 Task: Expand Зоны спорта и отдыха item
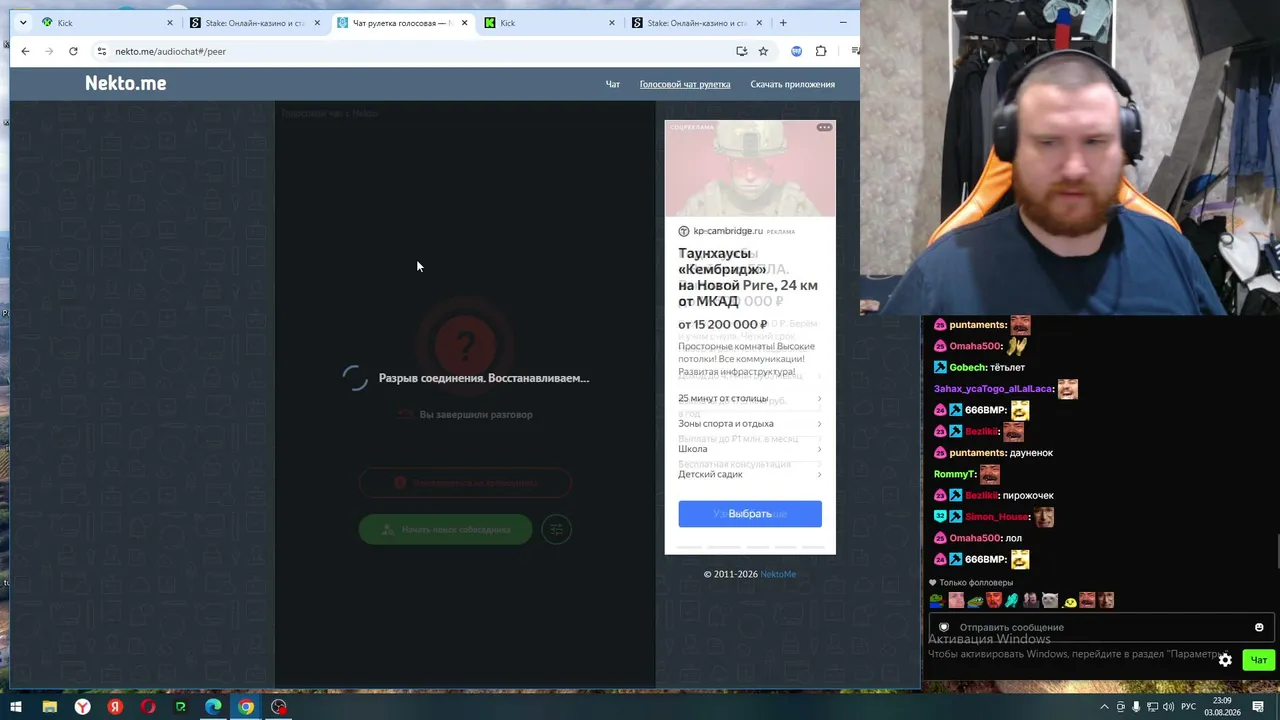750,423
